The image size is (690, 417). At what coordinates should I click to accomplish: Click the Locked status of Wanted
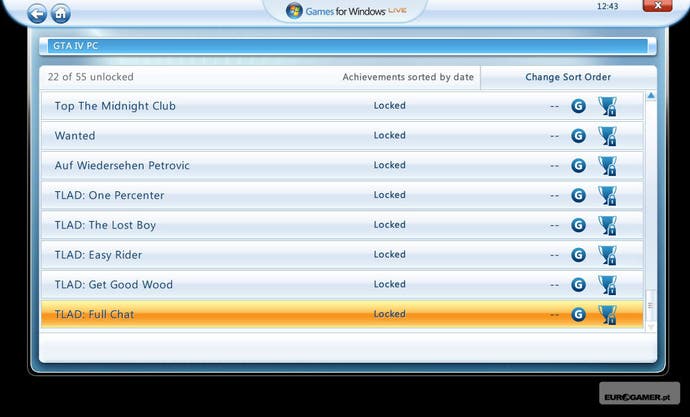[389, 135]
